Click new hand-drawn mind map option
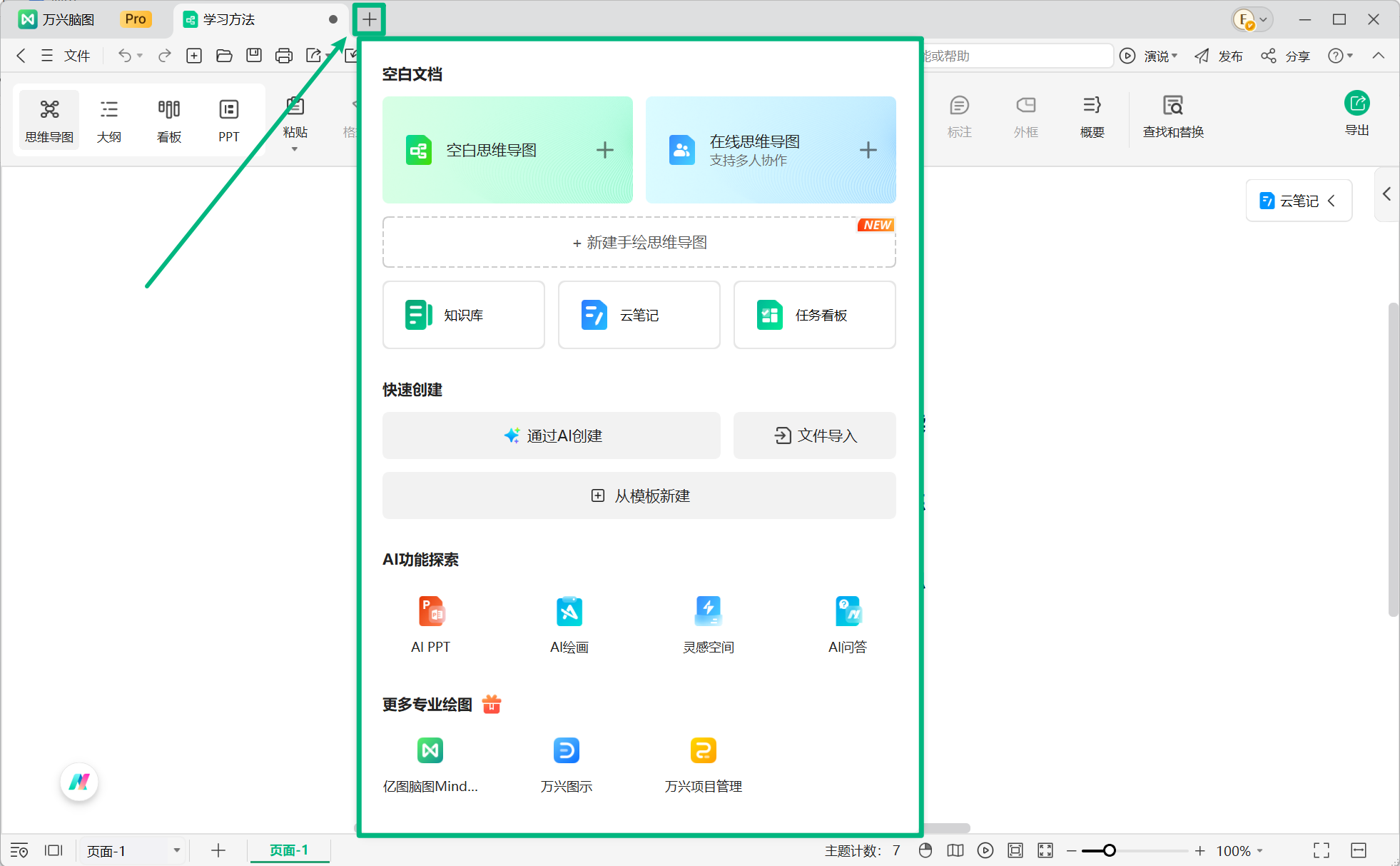 click(x=639, y=243)
